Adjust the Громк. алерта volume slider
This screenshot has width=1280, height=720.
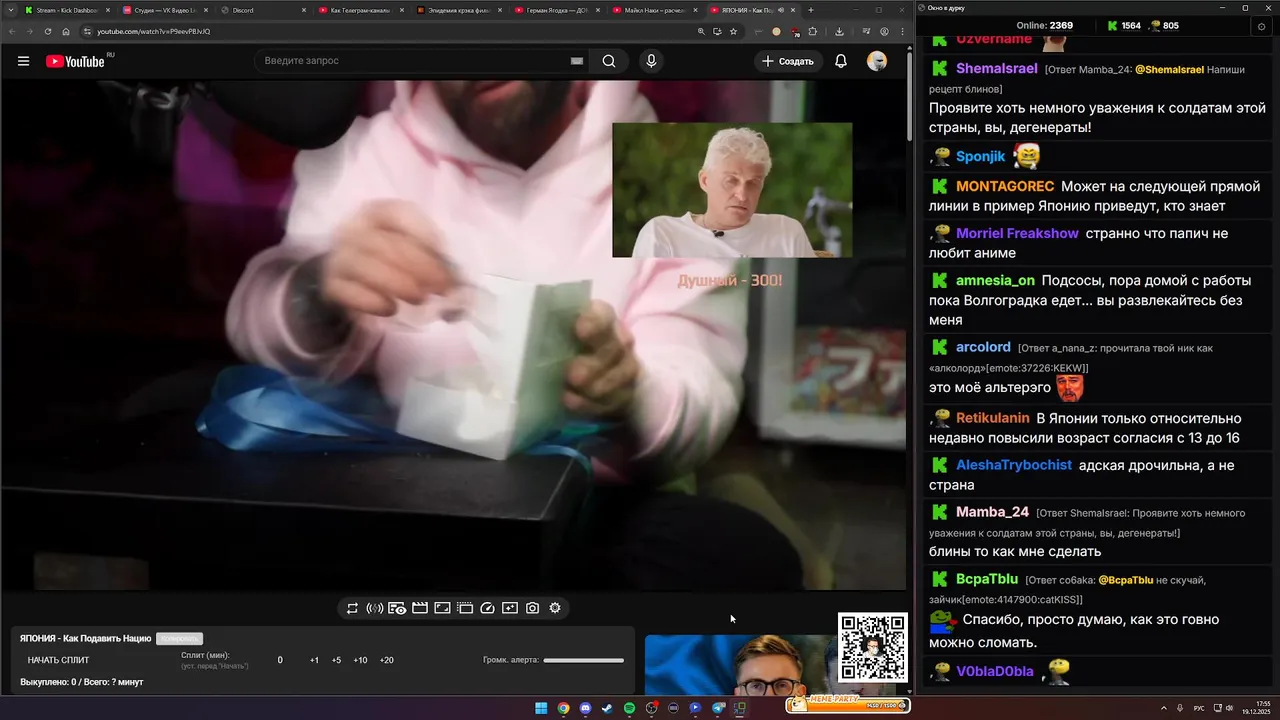583,660
